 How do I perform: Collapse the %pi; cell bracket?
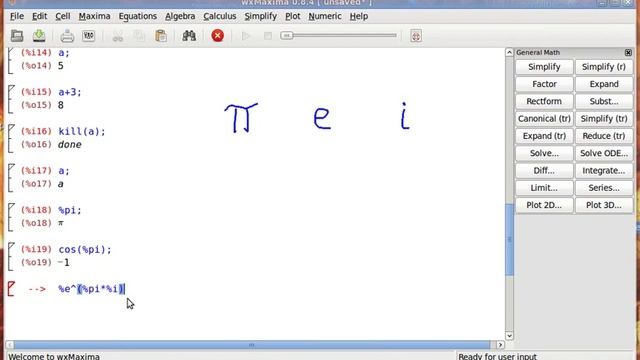(x=11, y=218)
